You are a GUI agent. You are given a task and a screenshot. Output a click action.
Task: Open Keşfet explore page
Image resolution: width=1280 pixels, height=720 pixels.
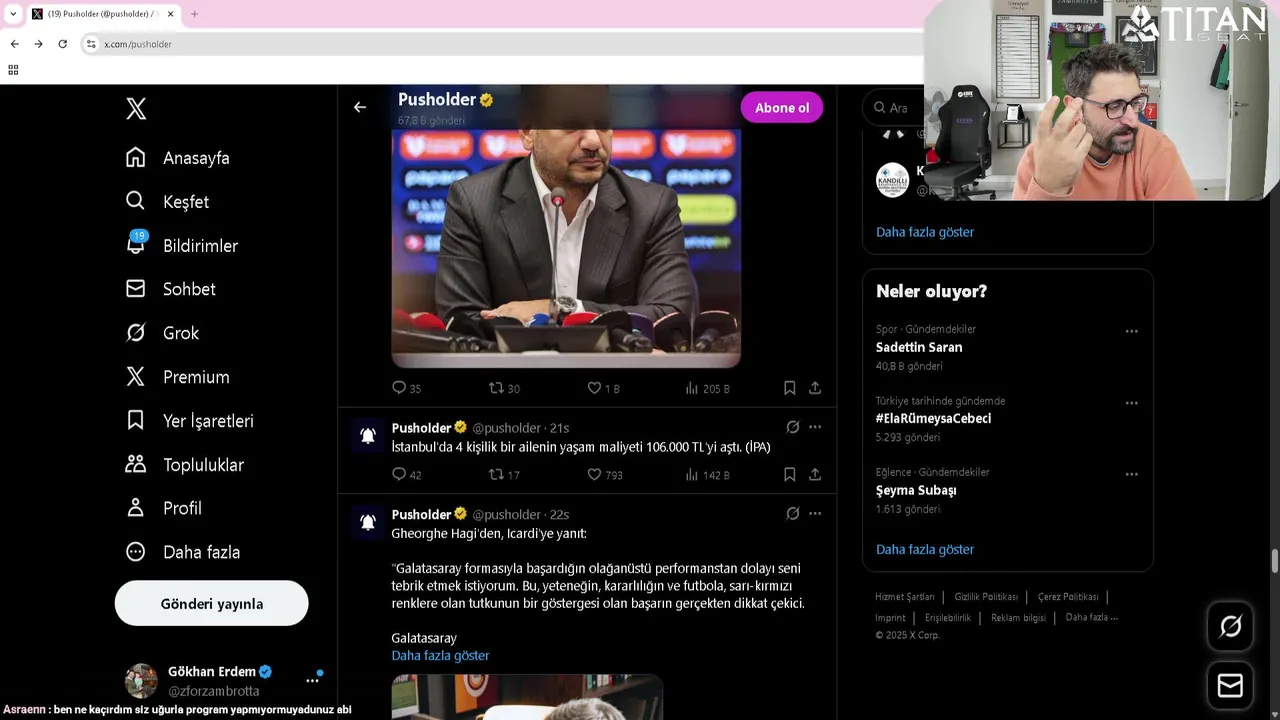click(167, 202)
